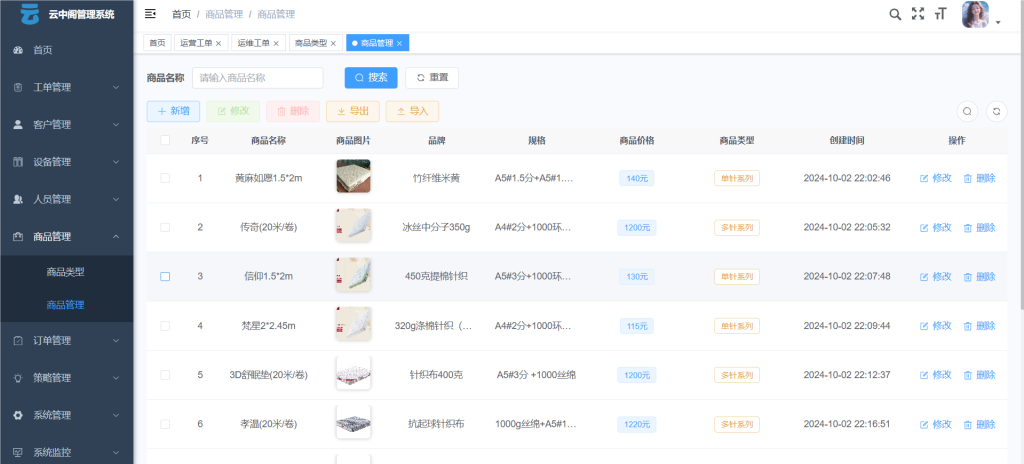
Task: Open 商品类型 in the sidebar submenu
Action: tap(66, 272)
